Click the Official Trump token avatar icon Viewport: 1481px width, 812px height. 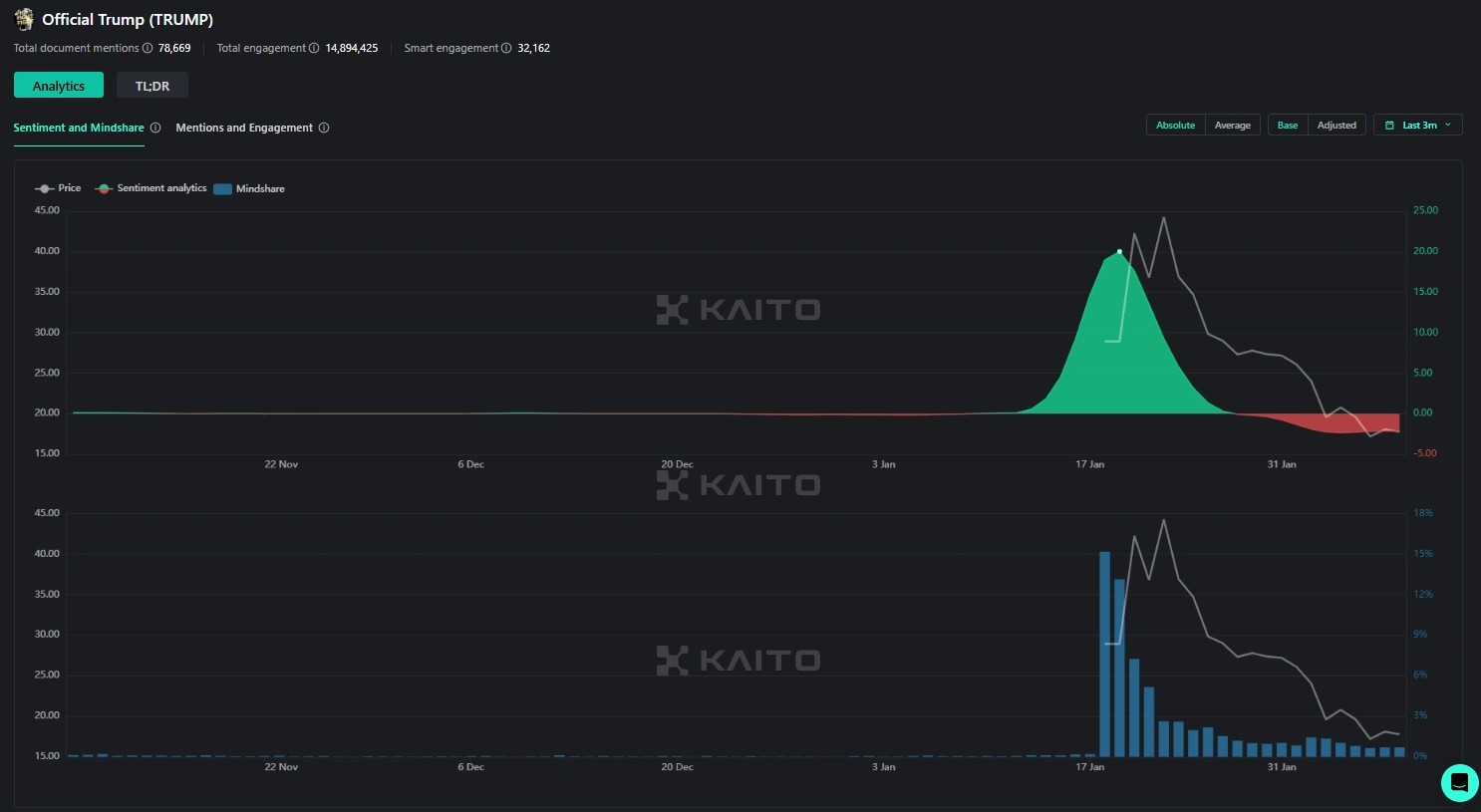pyautogui.click(x=24, y=19)
